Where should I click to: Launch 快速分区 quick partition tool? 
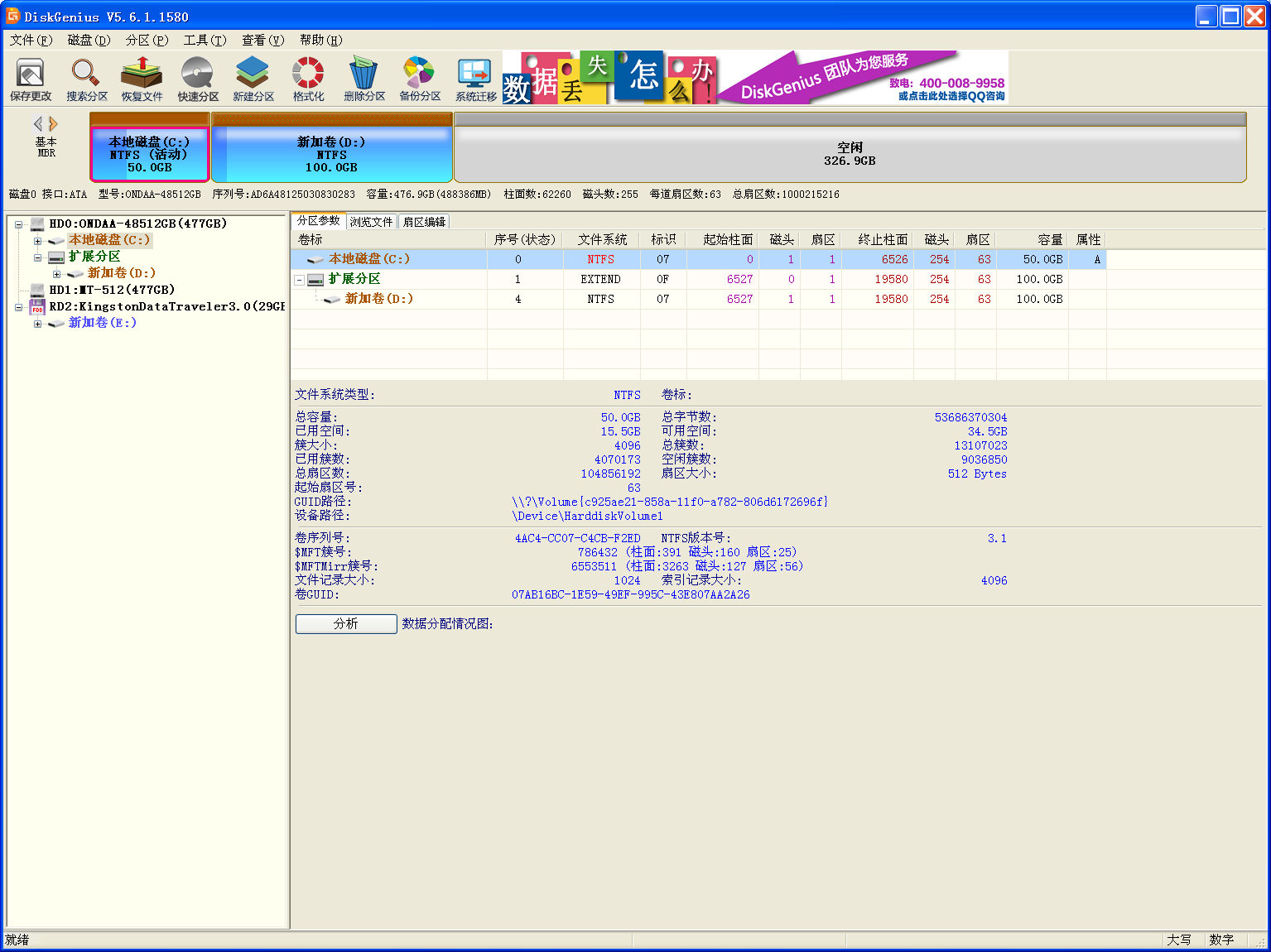tap(197, 79)
